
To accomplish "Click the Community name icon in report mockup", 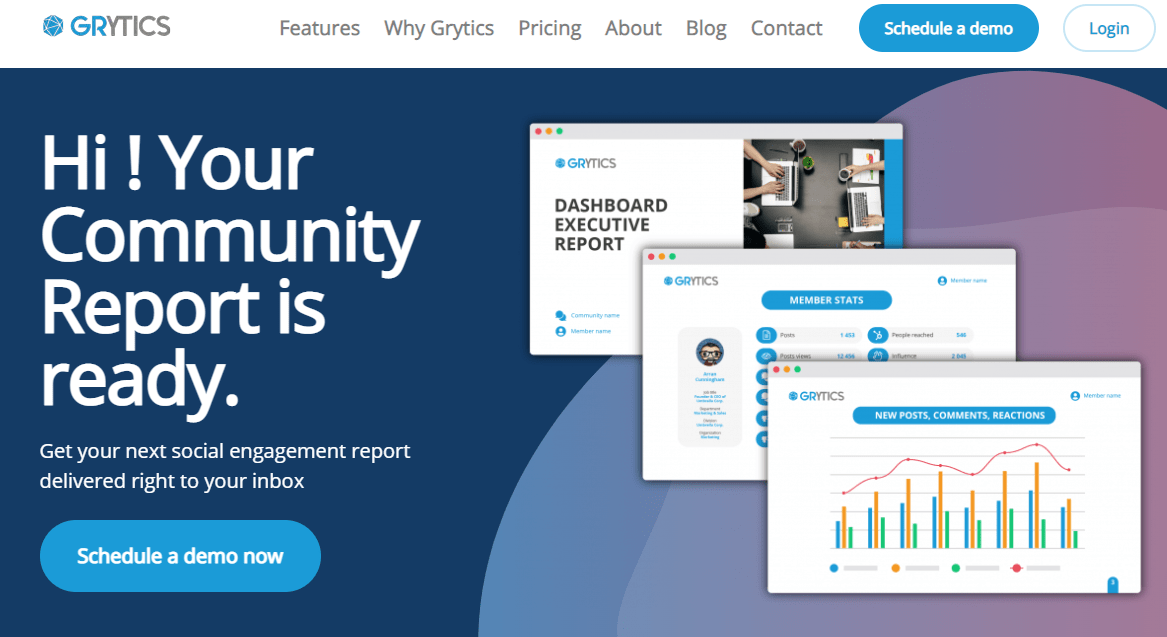I will click(x=560, y=316).
